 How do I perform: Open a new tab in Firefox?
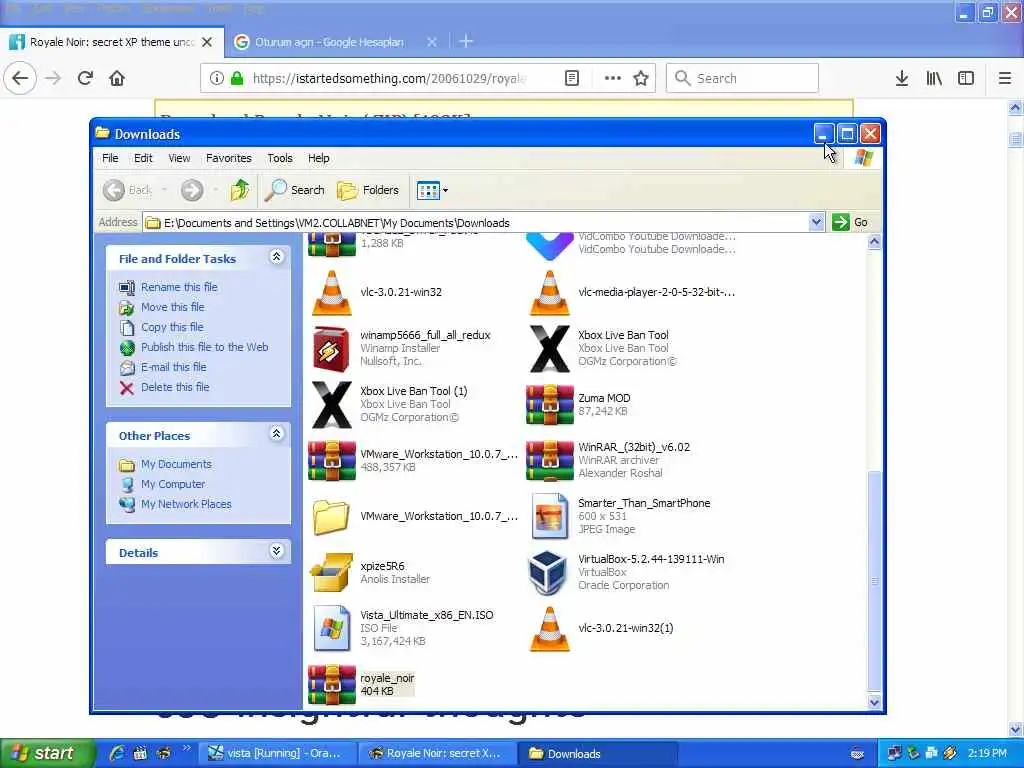(x=466, y=42)
